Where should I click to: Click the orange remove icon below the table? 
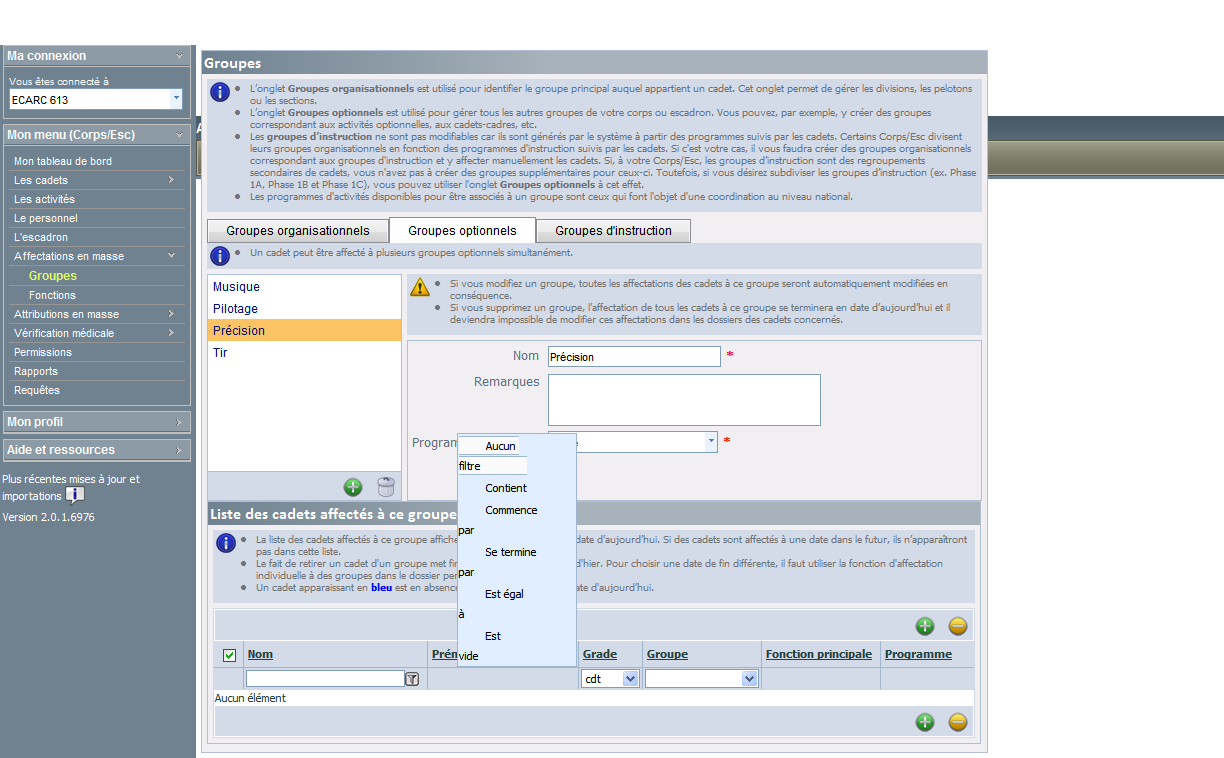pyautogui.click(x=958, y=722)
